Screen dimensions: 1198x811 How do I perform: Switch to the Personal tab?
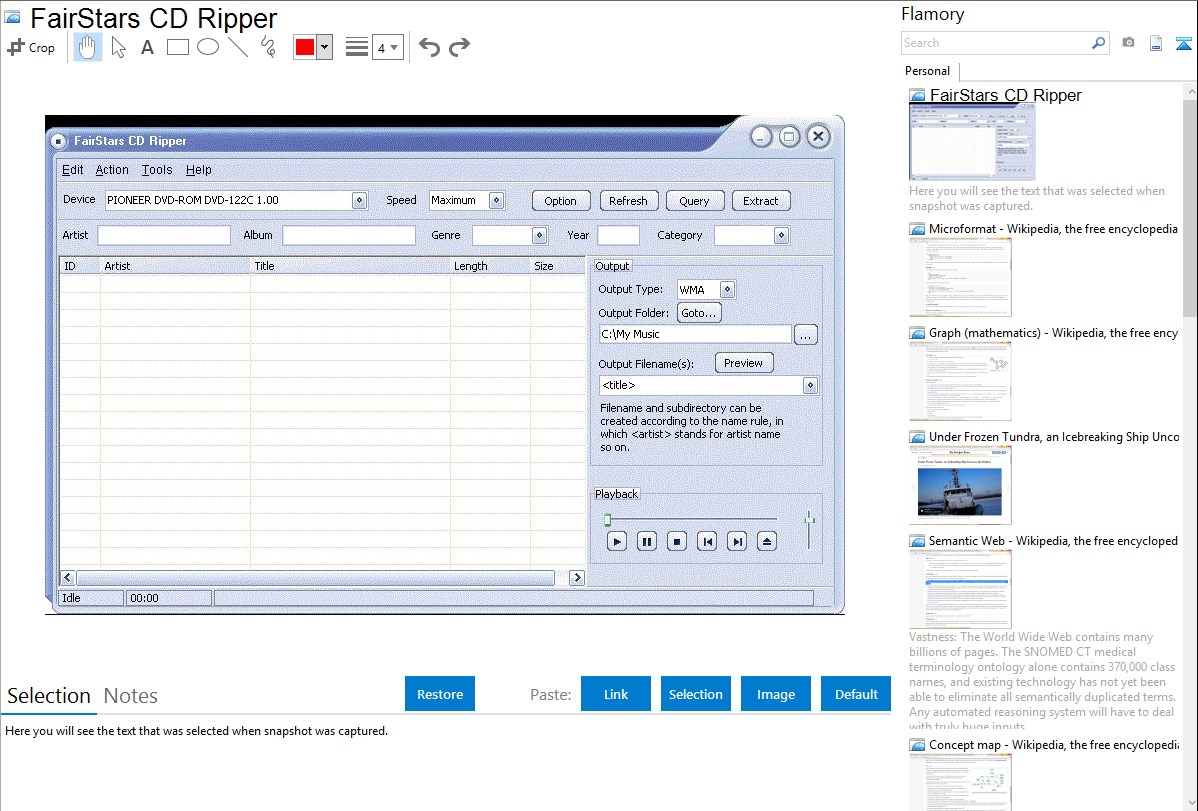928,71
